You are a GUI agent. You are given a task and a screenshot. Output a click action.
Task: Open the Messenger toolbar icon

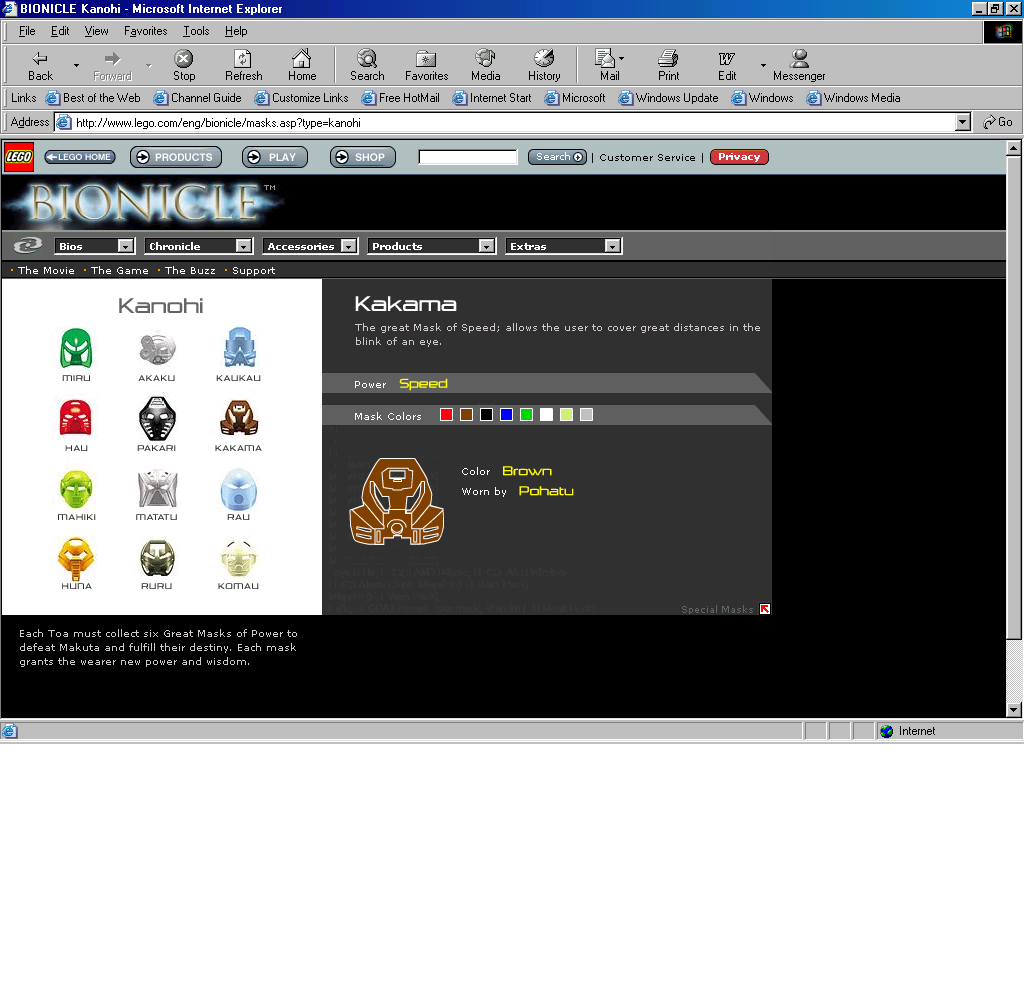(x=799, y=65)
